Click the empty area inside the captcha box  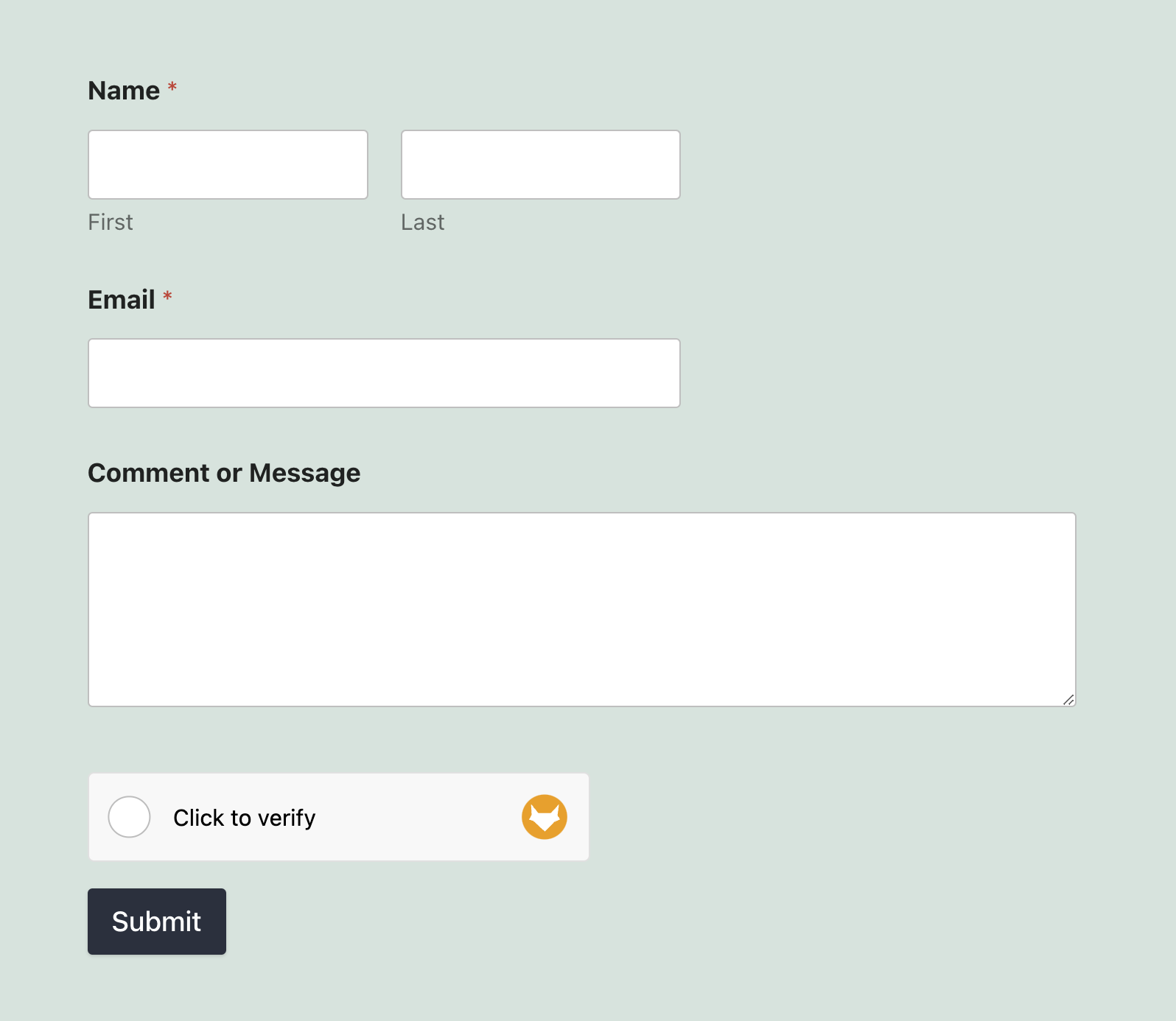418,817
